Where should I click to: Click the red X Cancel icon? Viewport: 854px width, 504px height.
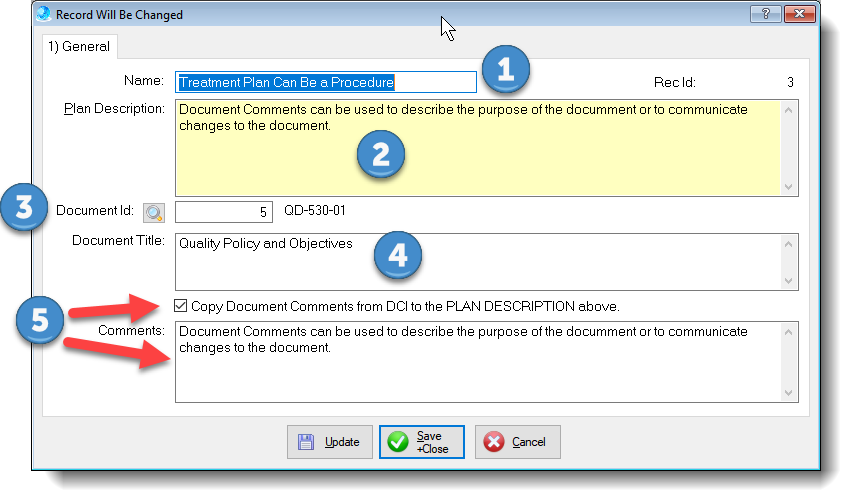point(493,442)
